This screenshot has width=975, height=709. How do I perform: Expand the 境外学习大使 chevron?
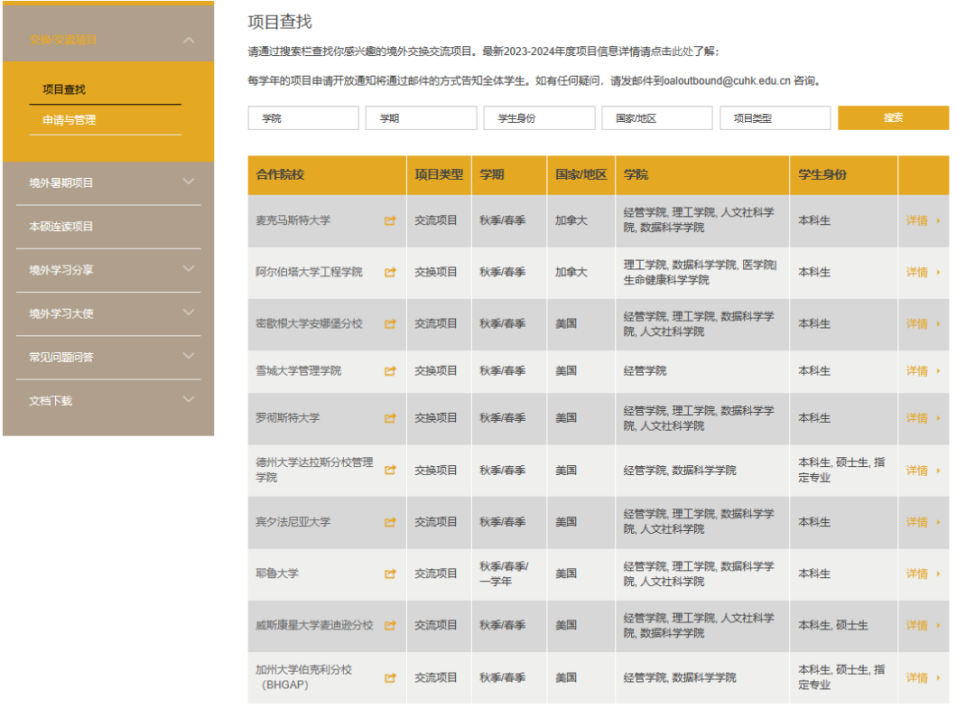coord(189,312)
